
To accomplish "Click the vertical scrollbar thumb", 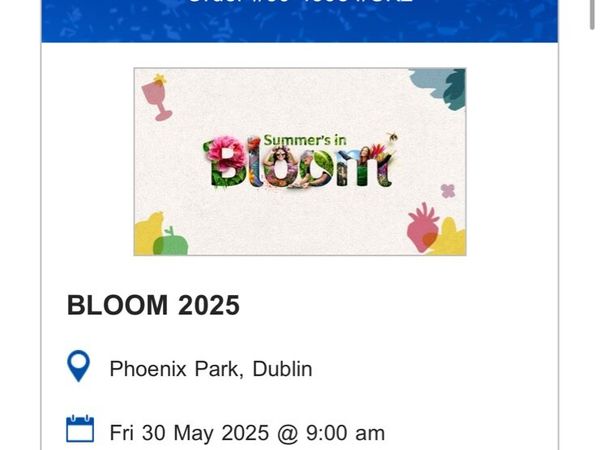I will [592, 15].
